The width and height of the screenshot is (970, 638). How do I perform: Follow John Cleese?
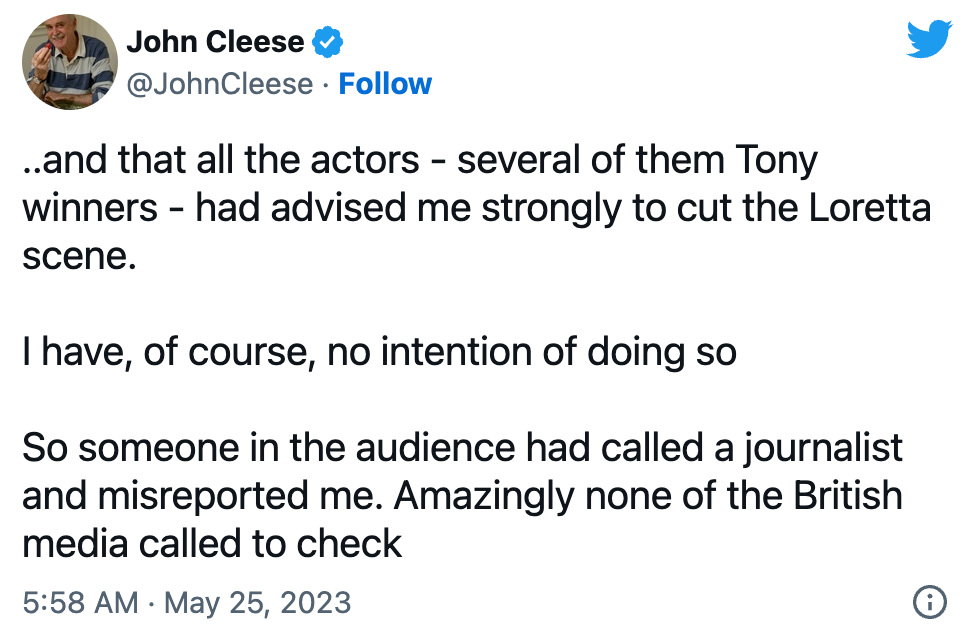pos(385,84)
